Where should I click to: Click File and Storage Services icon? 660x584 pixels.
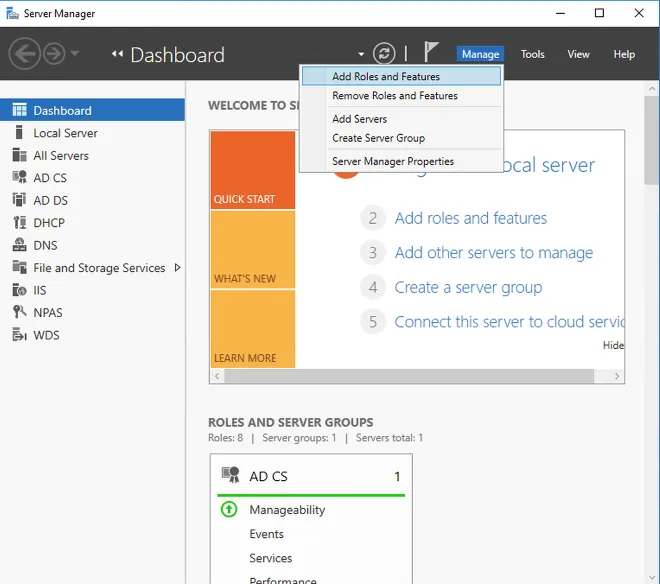pyautogui.click(x=19, y=267)
